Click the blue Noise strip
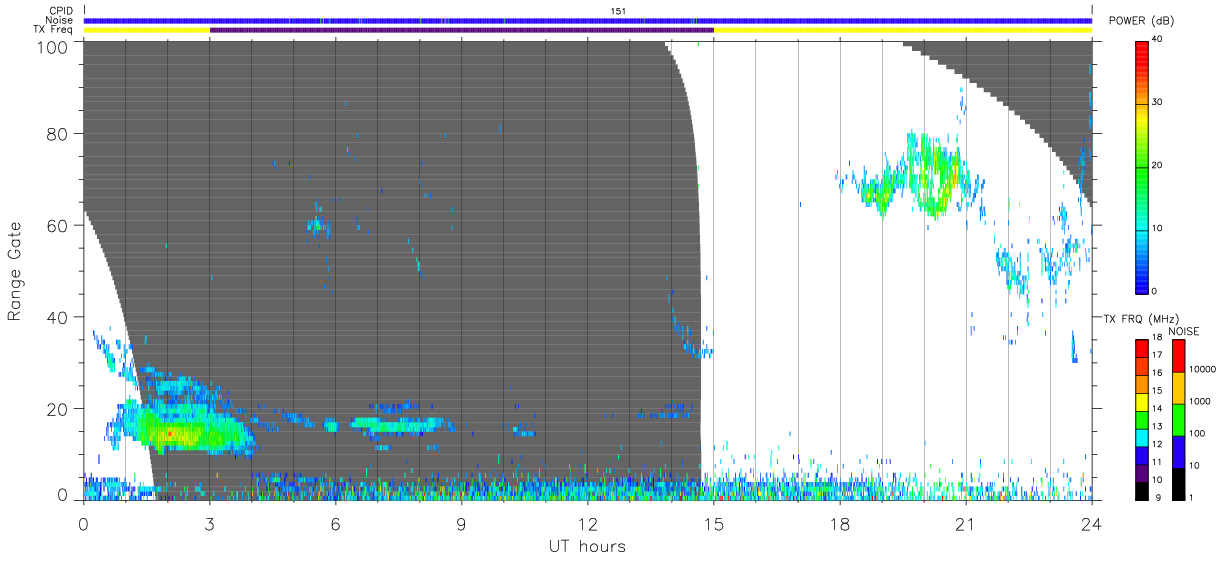 pos(587,20)
